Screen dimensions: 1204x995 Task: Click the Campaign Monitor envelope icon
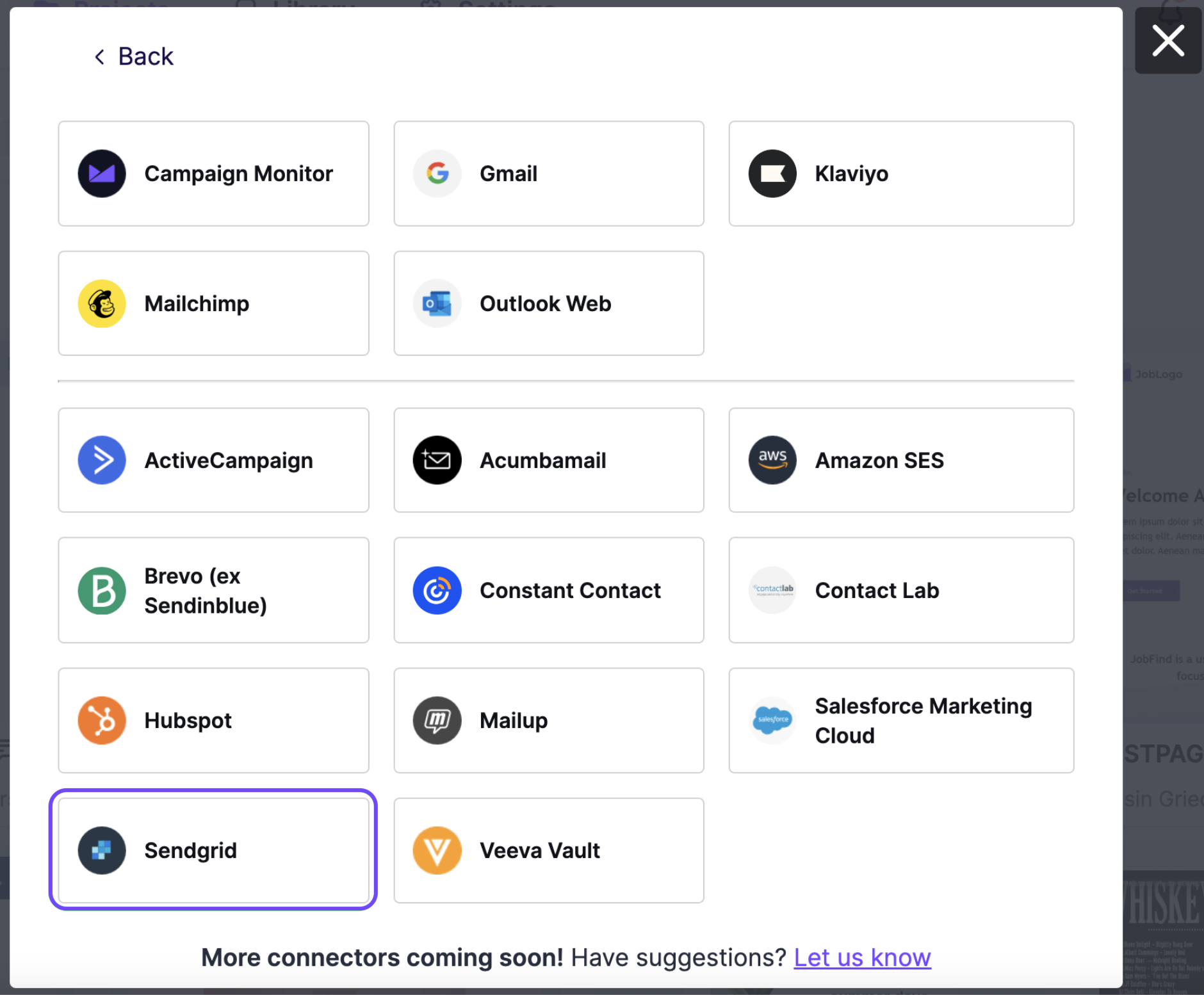click(102, 174)
